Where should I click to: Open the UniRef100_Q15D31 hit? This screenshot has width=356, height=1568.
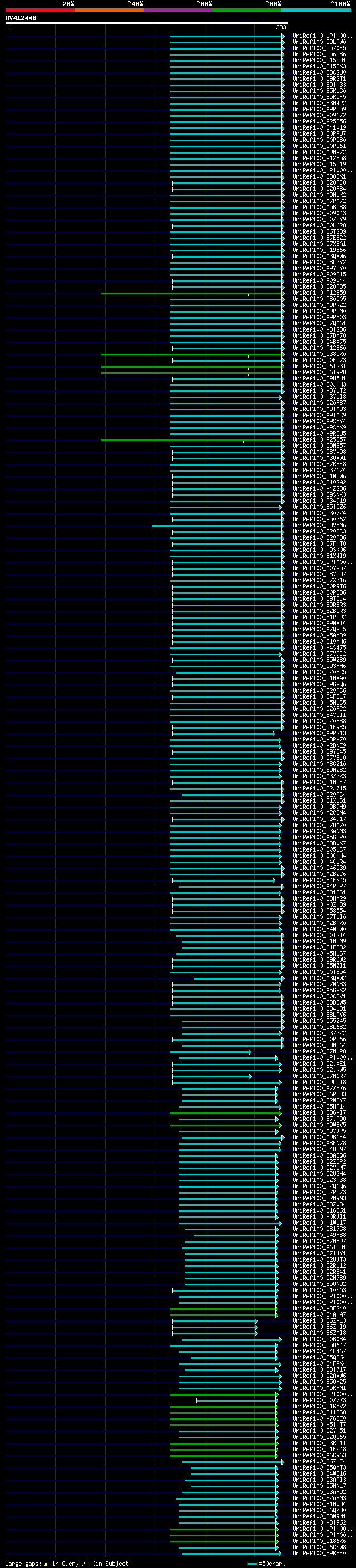pos(319,60)
